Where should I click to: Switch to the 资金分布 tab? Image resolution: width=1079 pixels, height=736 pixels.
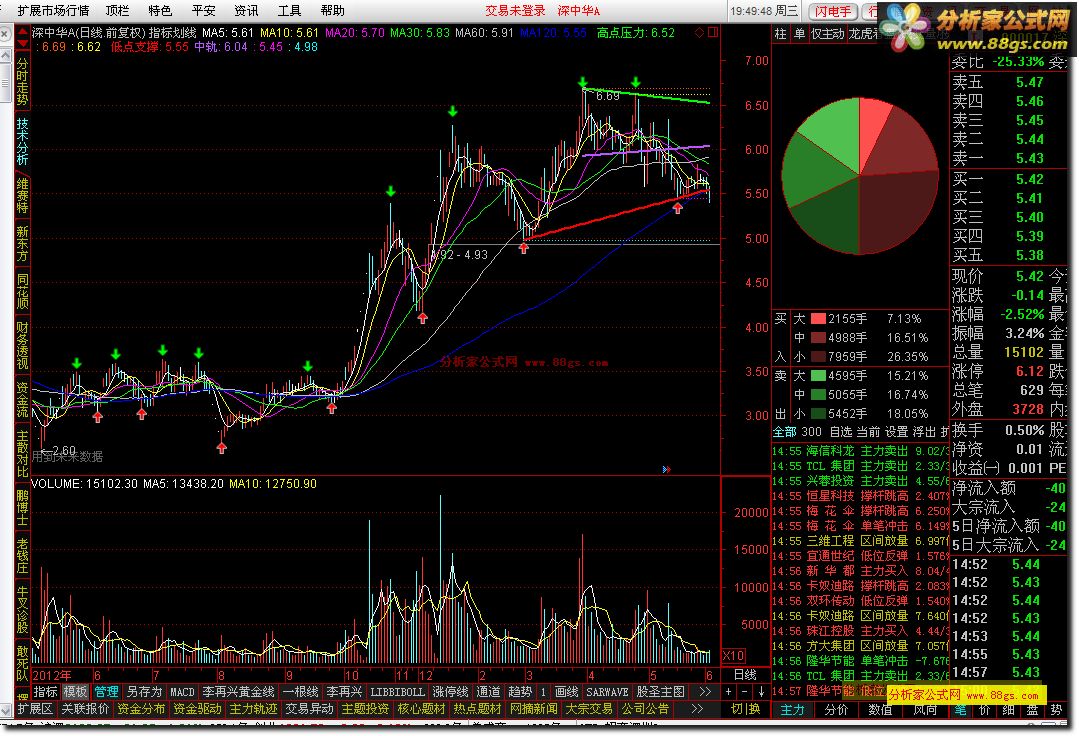click(141, 708)
